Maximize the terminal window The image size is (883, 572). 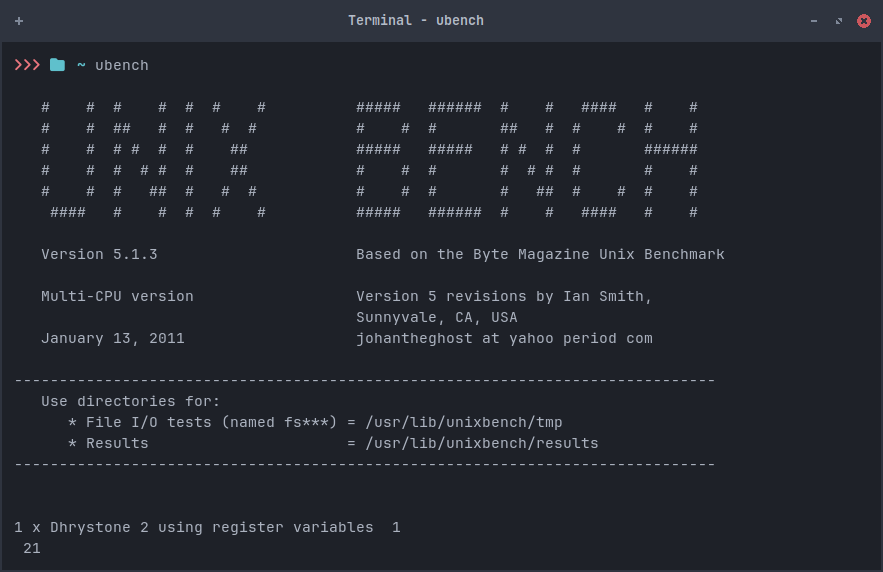click(x=838, y=21)
